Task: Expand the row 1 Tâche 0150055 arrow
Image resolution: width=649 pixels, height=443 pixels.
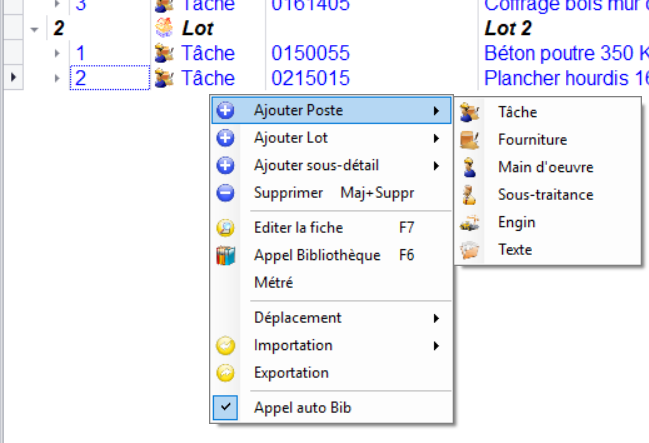Action: click(57, 53)
